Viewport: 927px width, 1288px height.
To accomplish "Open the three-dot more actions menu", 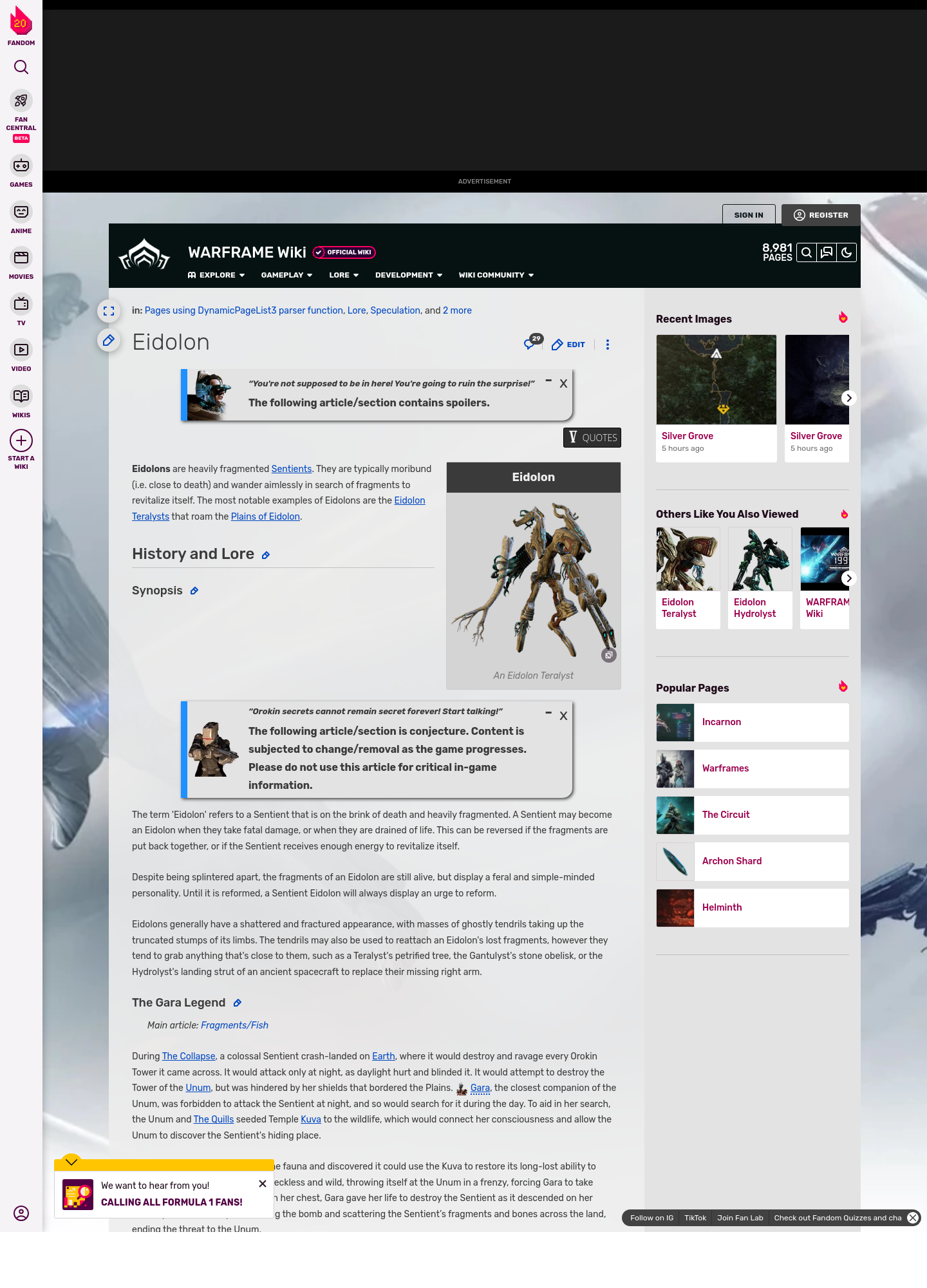I will click(608, 345).
